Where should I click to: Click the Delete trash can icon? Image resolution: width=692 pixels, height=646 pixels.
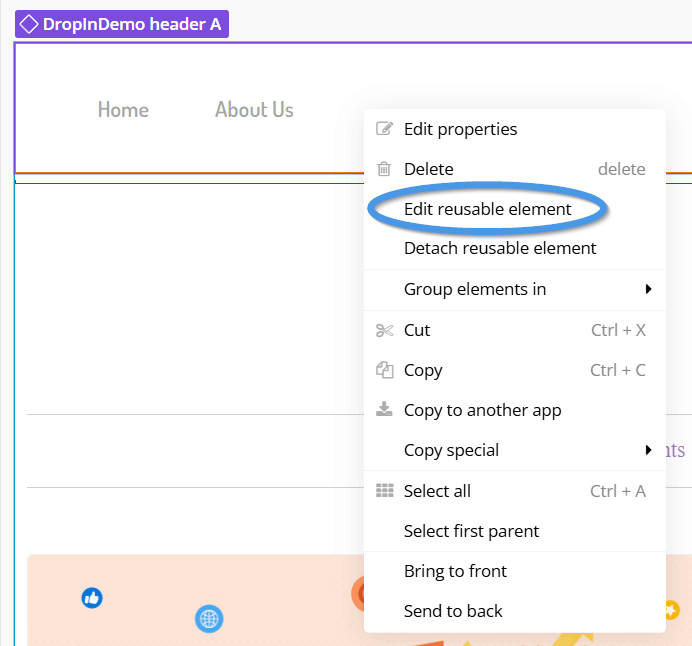384,169
